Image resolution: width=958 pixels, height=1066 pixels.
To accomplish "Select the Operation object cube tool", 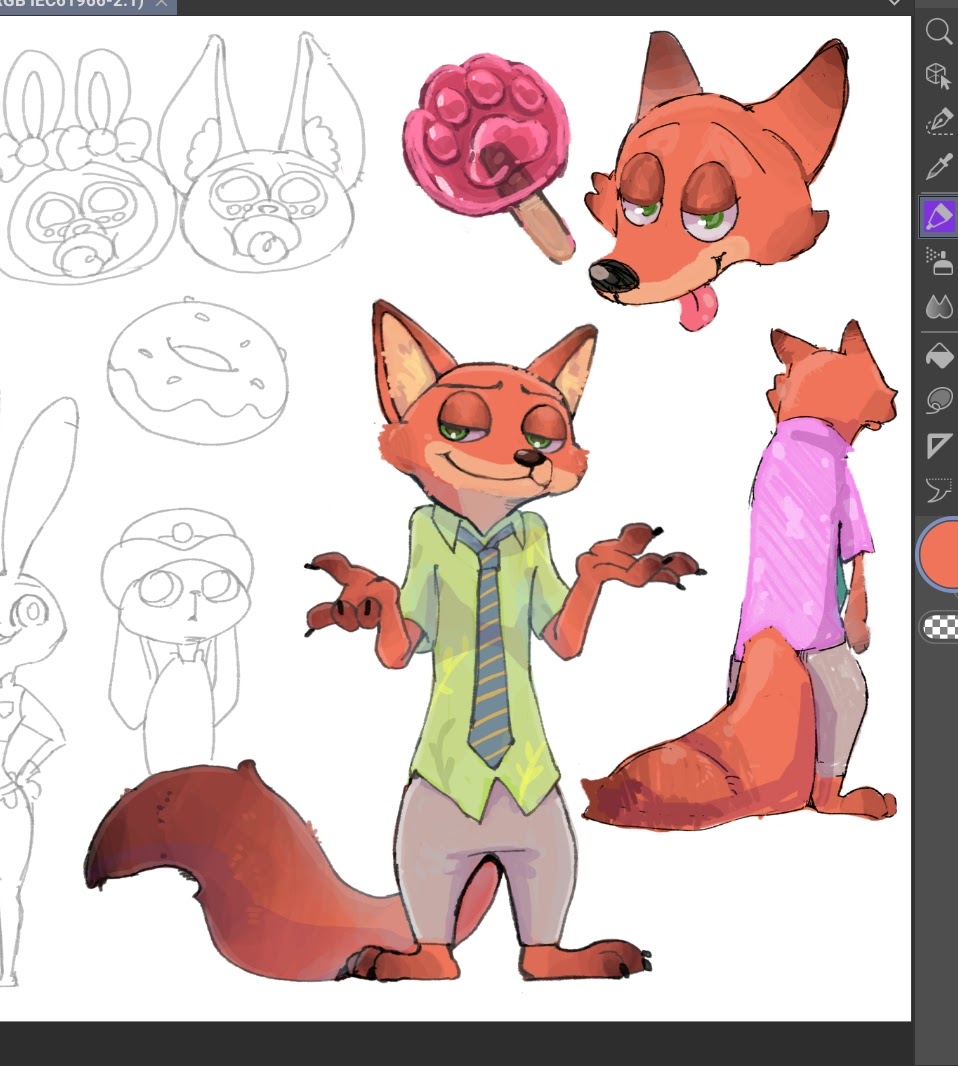I will click(939, 76).
